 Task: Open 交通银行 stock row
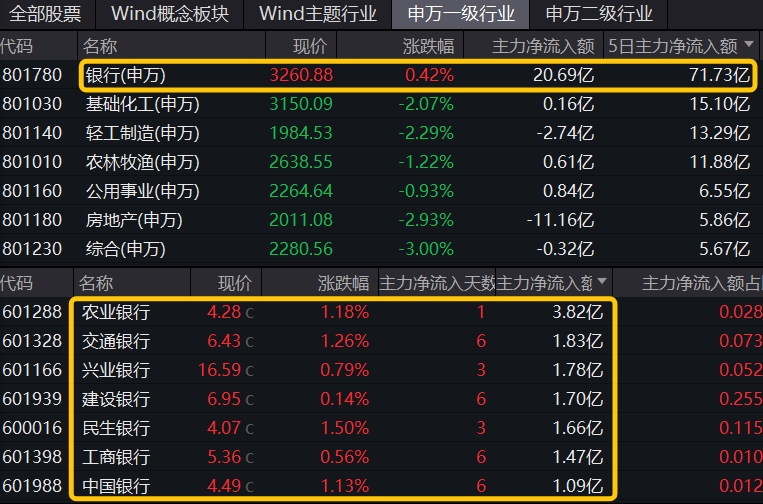click(x=382, y=341)
